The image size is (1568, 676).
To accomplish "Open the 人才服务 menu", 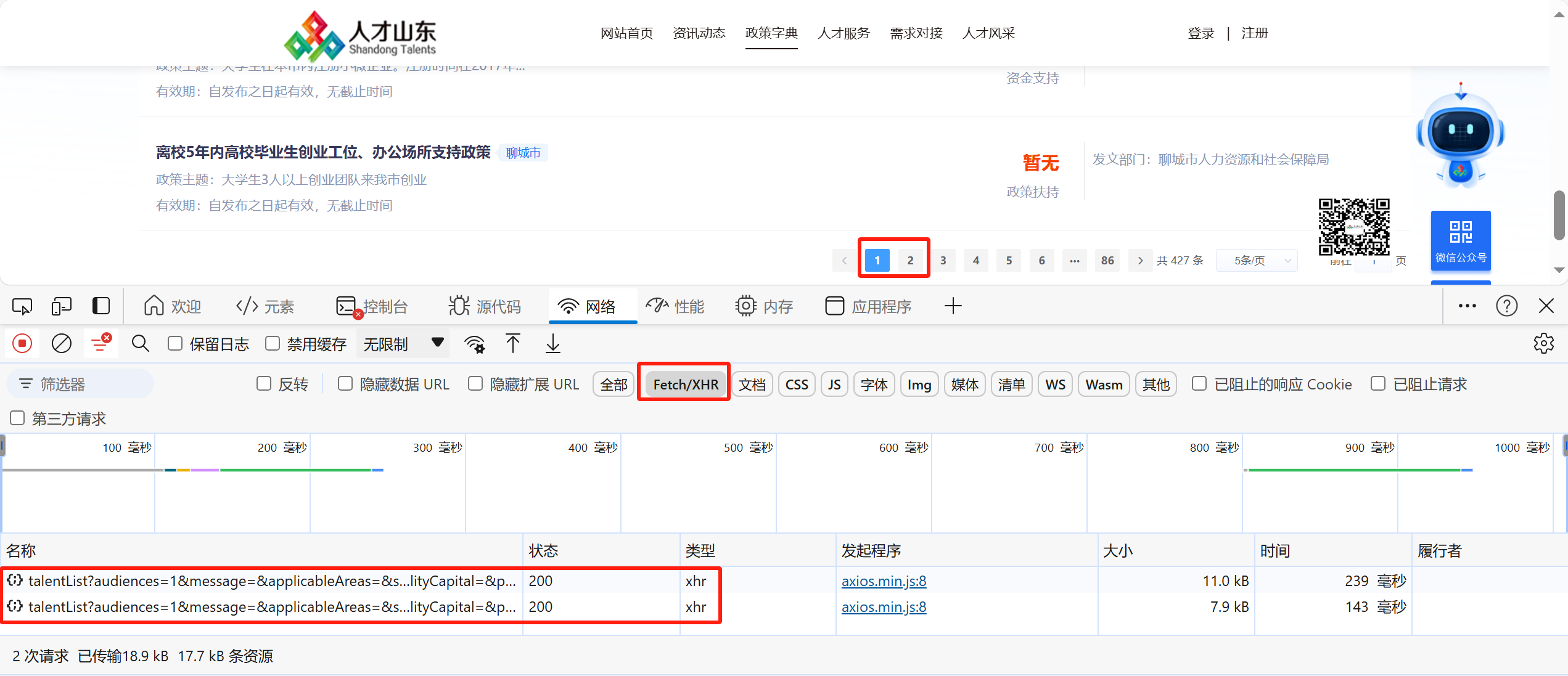I will click(844, 33).
